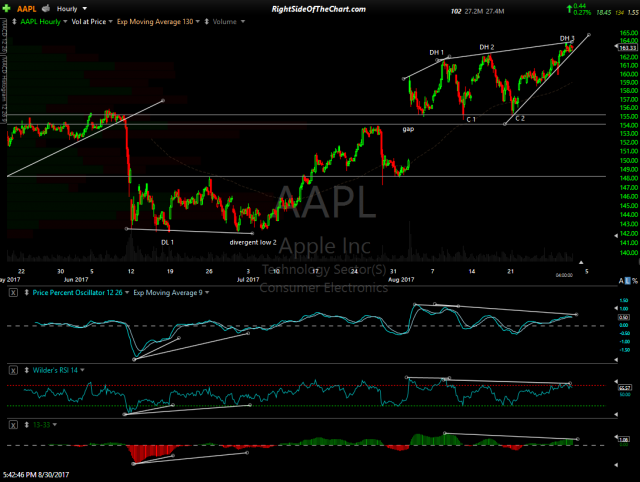Select the AAPL Hourly price series label
640x482 pixels.
click(40, 22)
